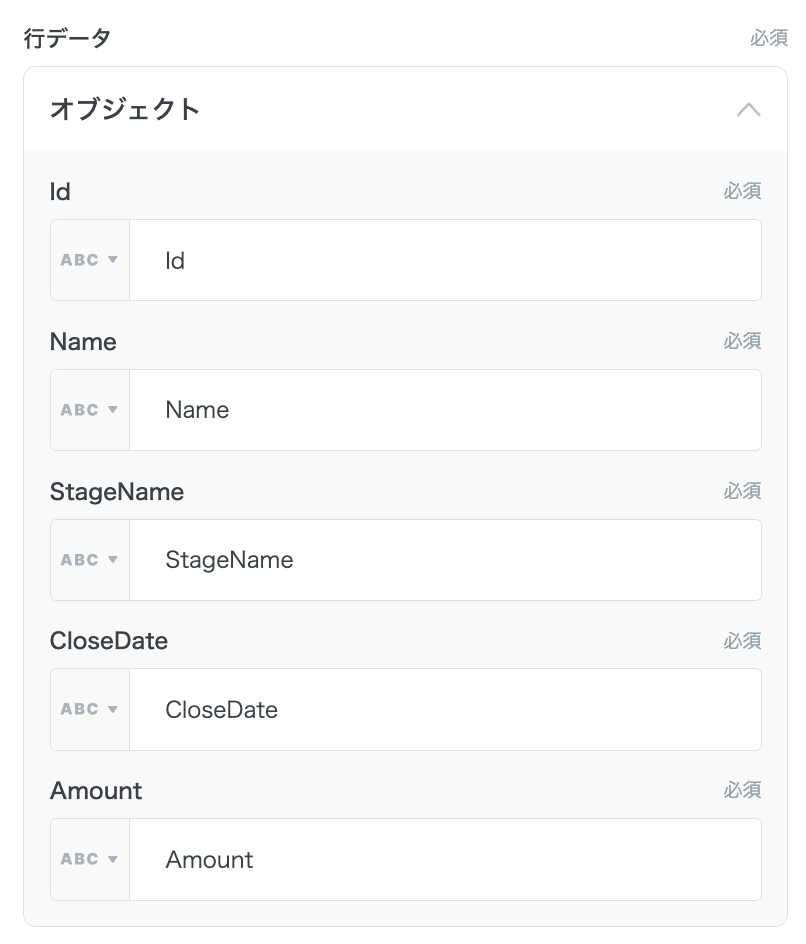This screenshot has height=944, width=806.
Task: Click the StageName field label
Action: 117,492
